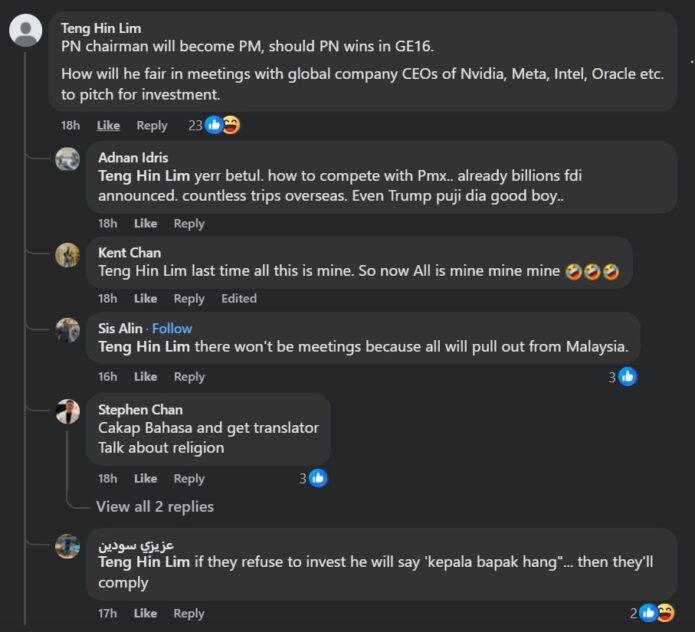Screen dimensions: 695x632
Task: Open Adnan Idris's profile picture
Action: 67,159
